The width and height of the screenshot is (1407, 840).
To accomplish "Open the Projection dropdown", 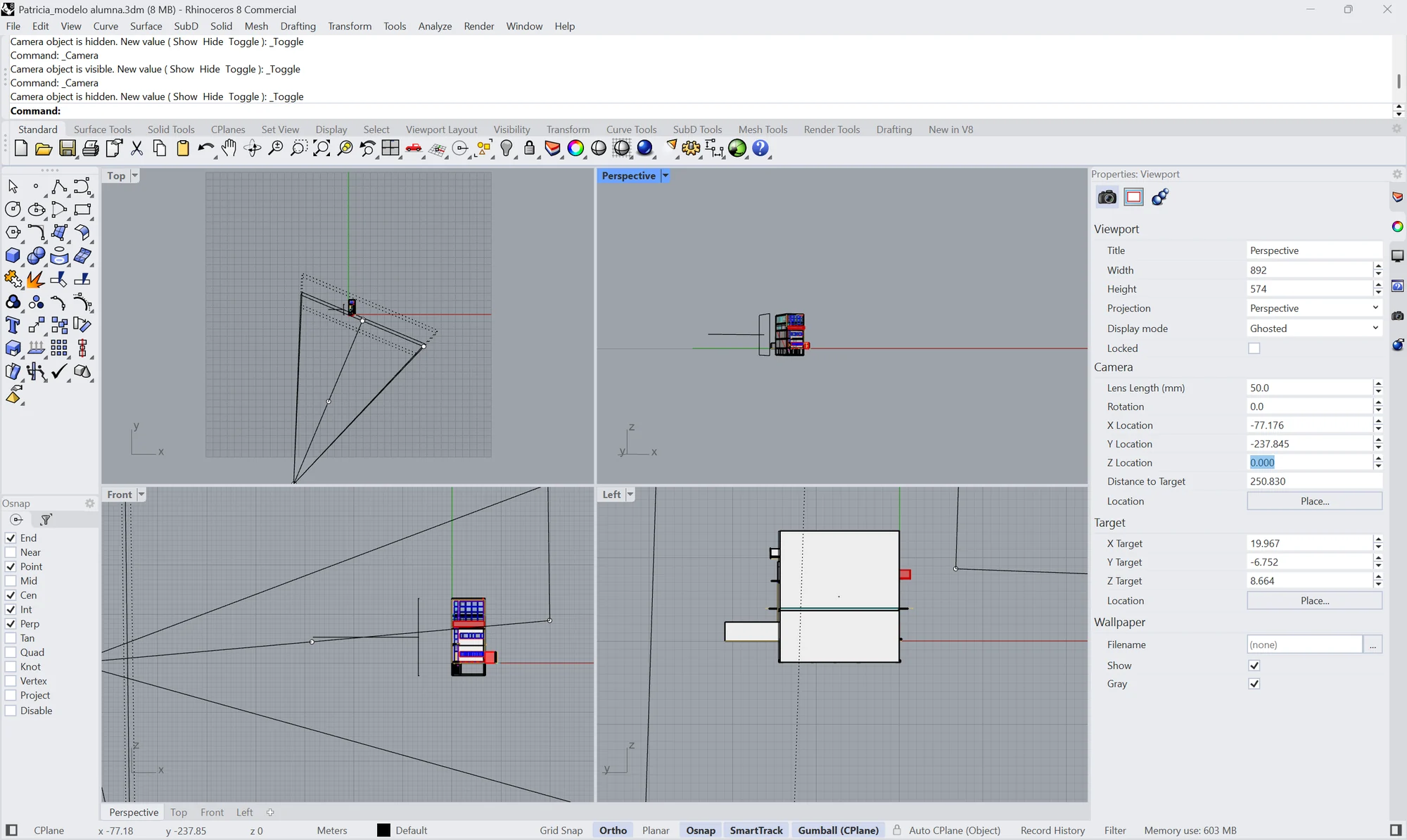I will [1314, 308].
